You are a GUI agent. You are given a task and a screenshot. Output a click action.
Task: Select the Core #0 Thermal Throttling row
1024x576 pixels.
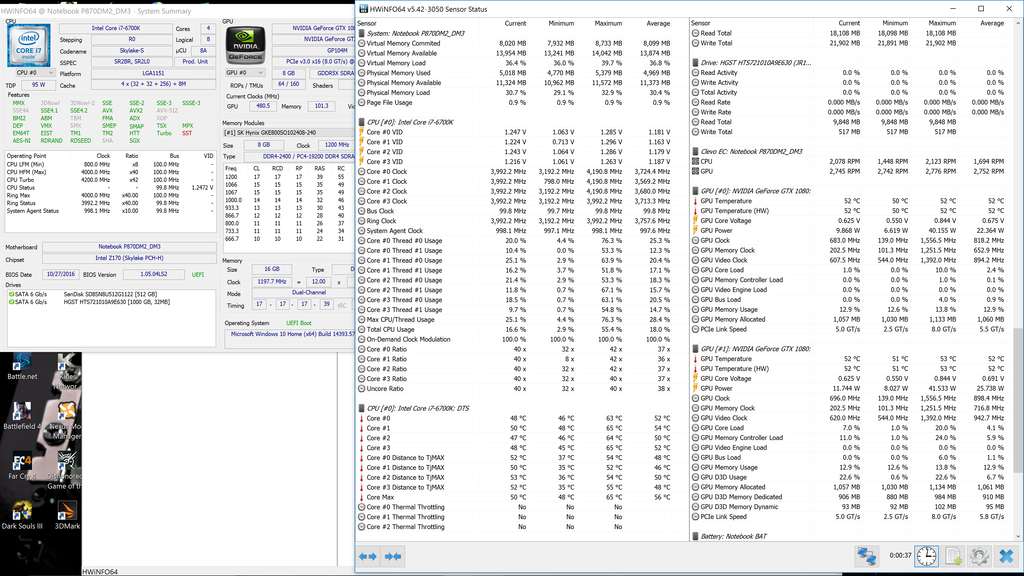coord(516,507)
